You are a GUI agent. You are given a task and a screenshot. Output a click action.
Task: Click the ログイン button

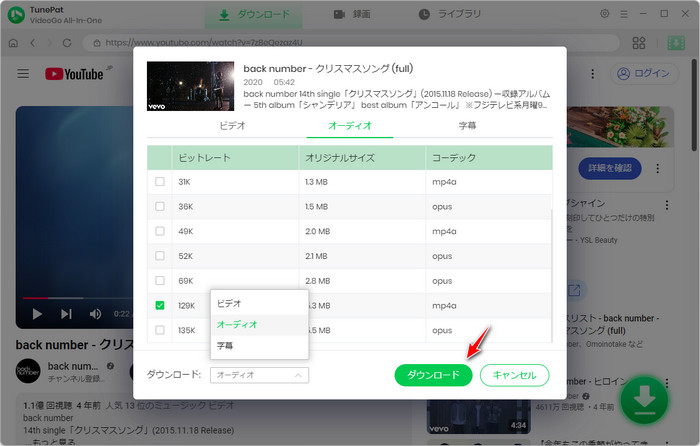tap(644, 73)
